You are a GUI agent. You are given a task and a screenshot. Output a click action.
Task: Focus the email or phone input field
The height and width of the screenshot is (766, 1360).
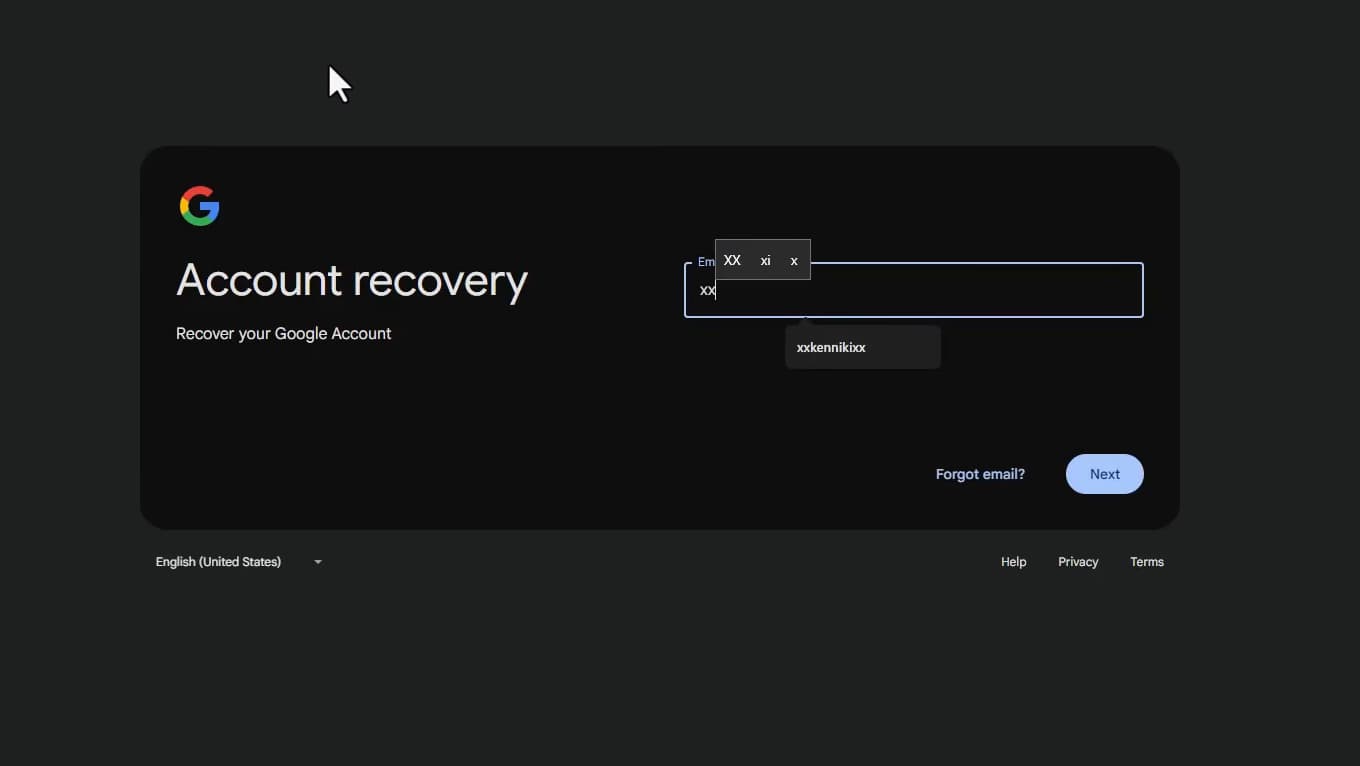[913, 290]
